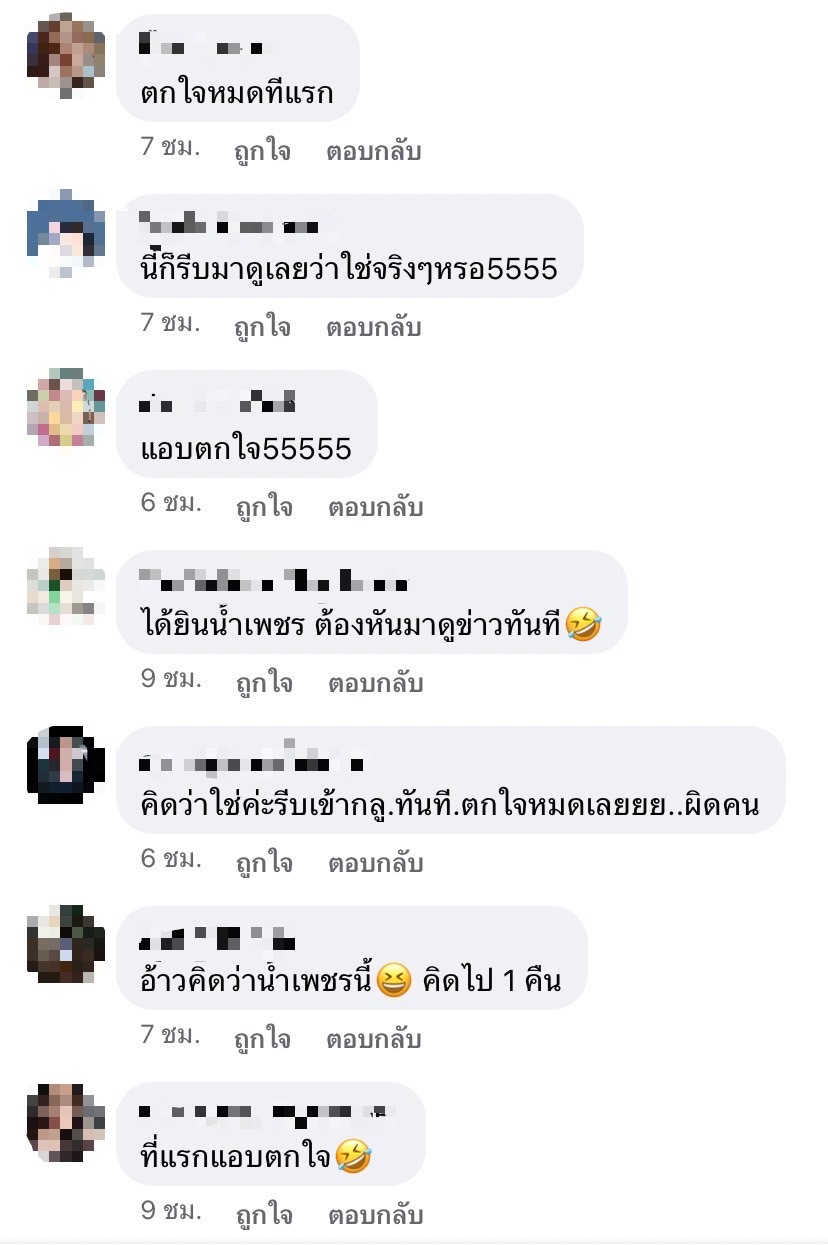Click the laughing emoji in ที่แรกแอบตกใจ comment
The image size is (828, 1245).
click(353, 1158)
